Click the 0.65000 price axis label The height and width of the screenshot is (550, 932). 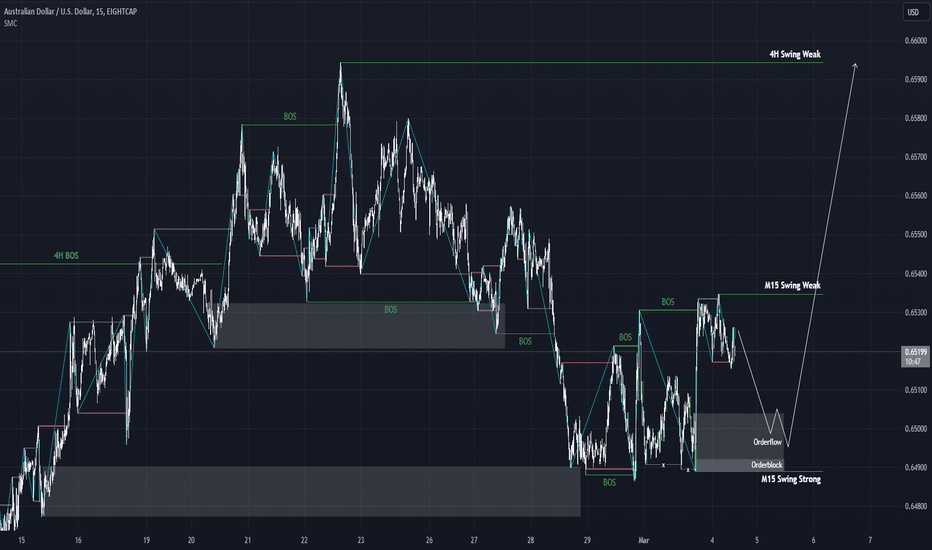(915, 429)
